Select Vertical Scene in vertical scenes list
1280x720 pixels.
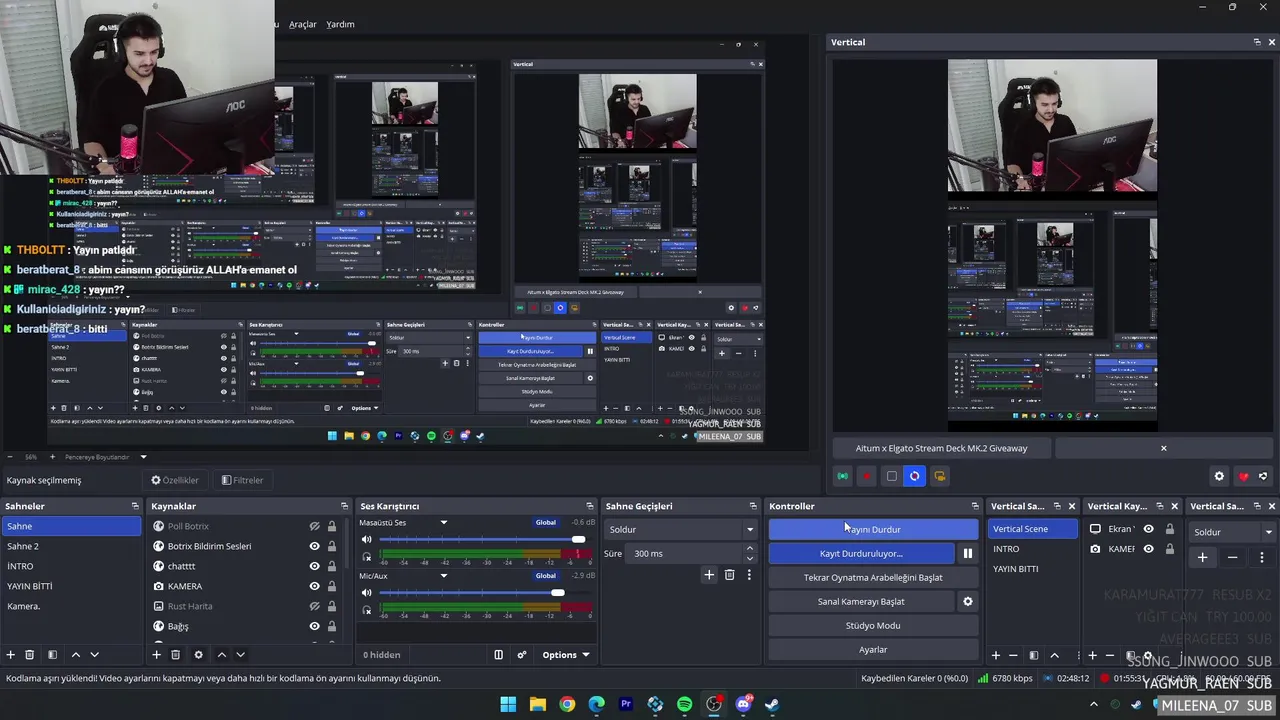pos(1034,529)
